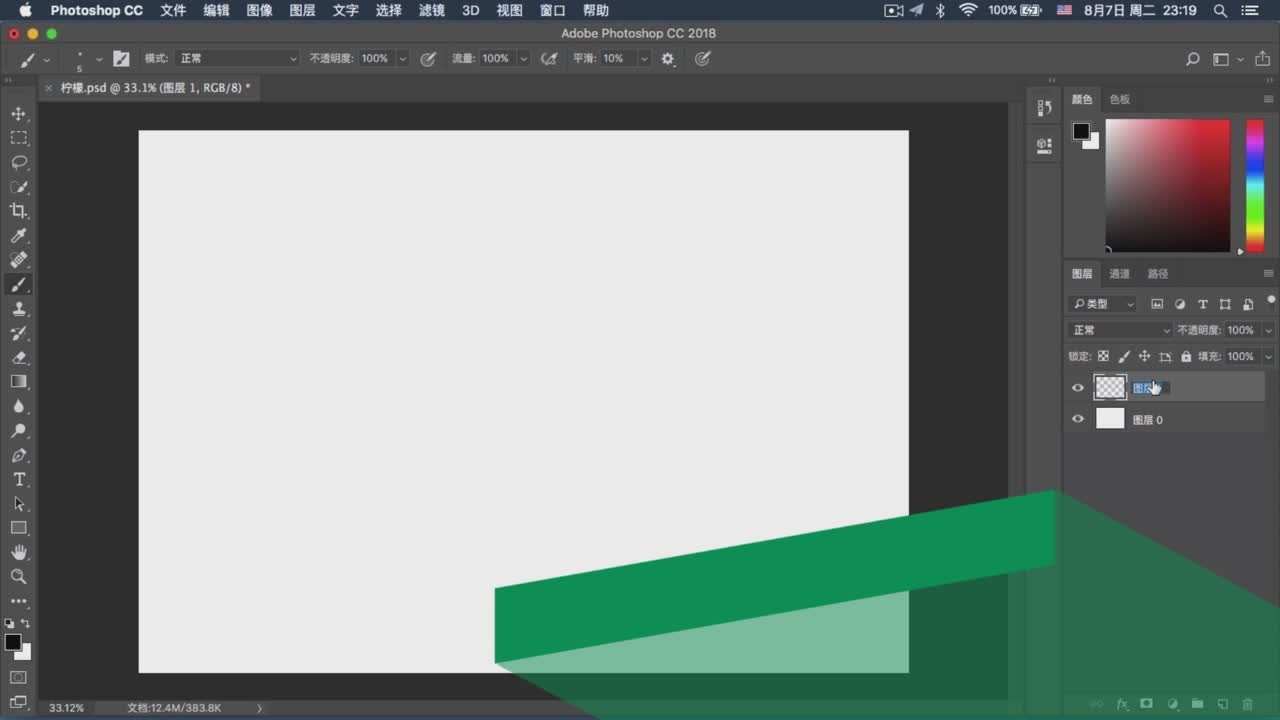Switch to the 路径 tab
The width and height of the screenshot is (1280, 720).
pos(1157,274)
